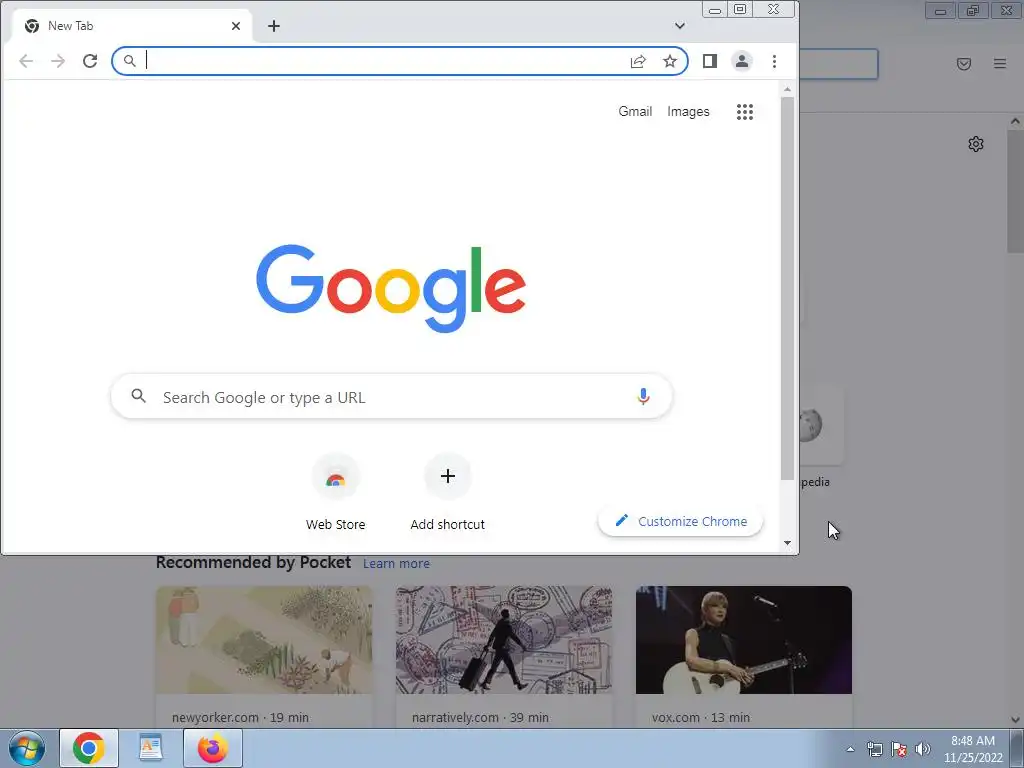The height and width of the screenshot is (768, 1024).
Task: Click Chrome scrollbar down arrow
Action: click(788, 543)
